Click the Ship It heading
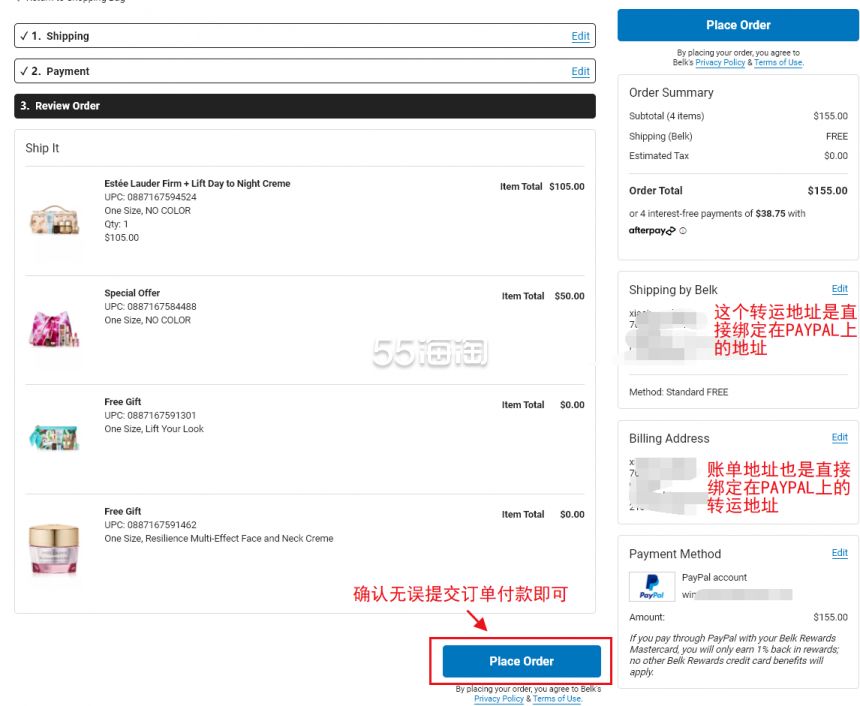This screenshot has height=706, width=860. click(x=42, y=148)
